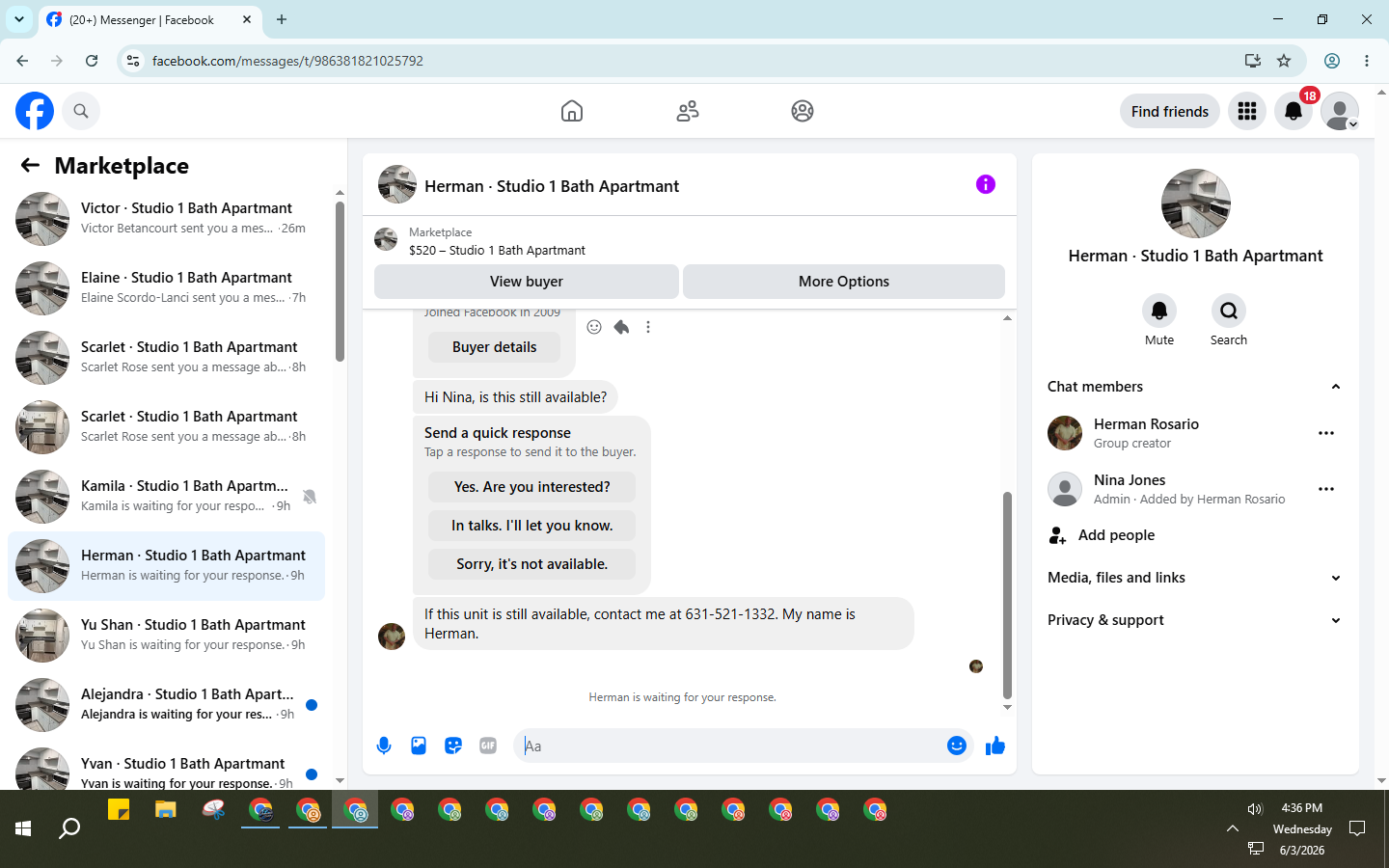Collapse the Chat members section

[x=1336, y=387]
